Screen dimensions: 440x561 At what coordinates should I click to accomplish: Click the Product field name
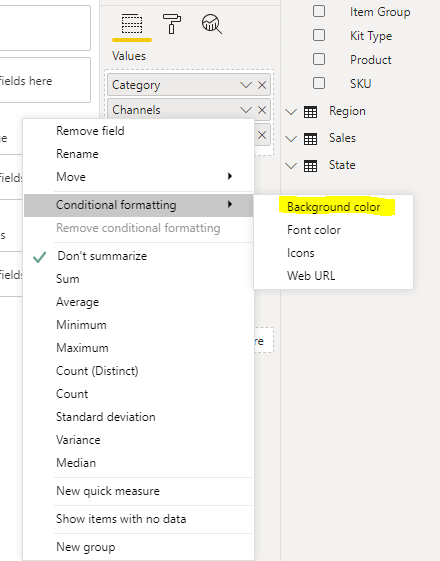click(371, 60)
